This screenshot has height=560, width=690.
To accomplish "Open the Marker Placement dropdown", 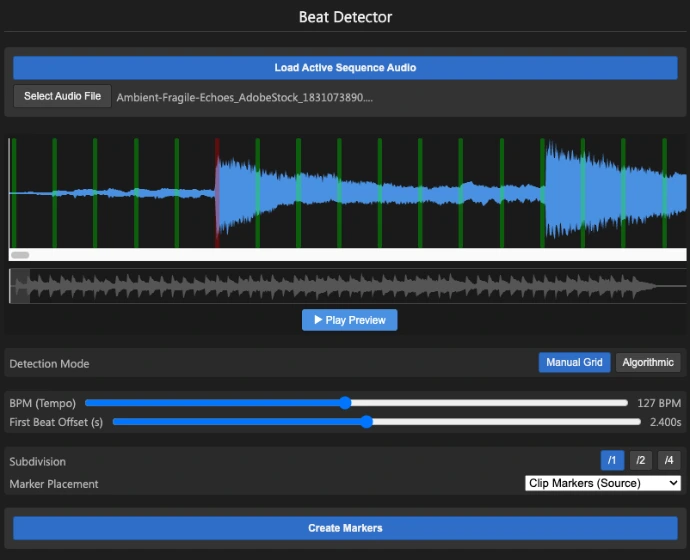I will 602,483.
